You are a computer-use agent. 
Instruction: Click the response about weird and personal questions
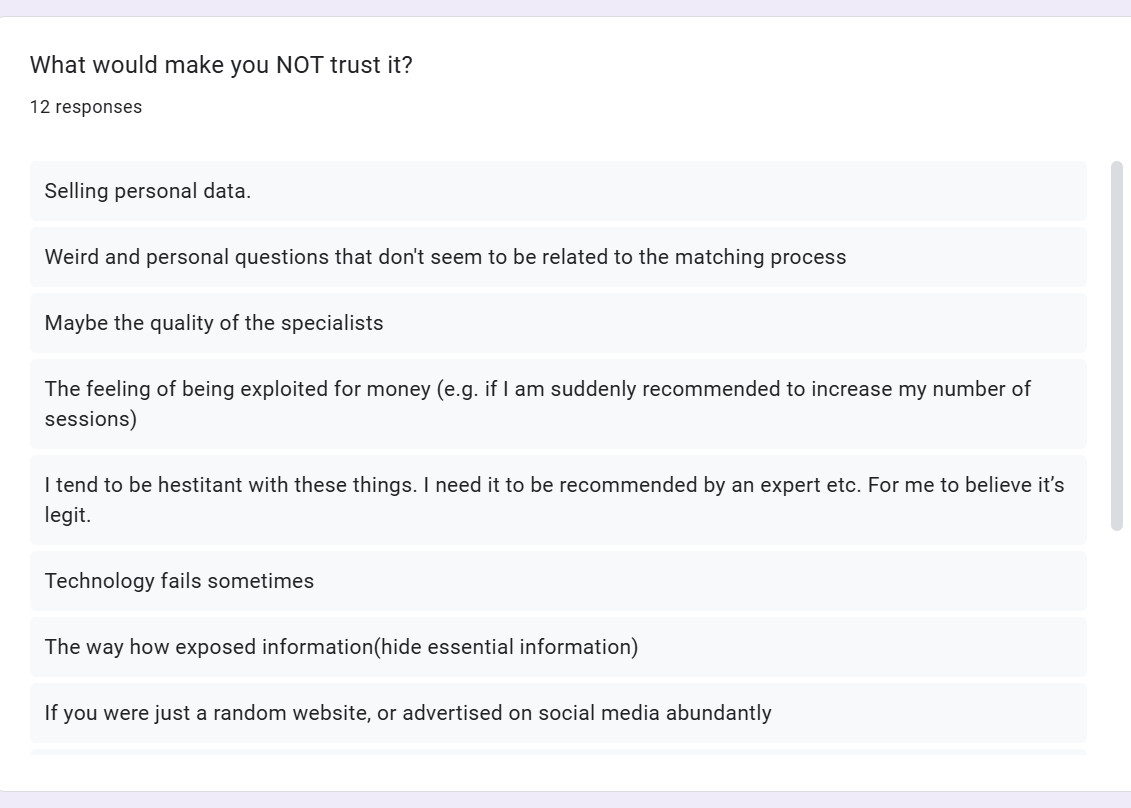[x=445, y=257]
